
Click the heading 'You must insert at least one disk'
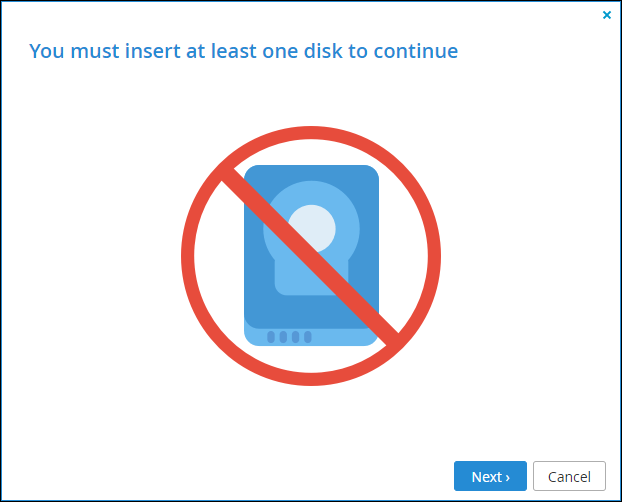coord(186,51)
